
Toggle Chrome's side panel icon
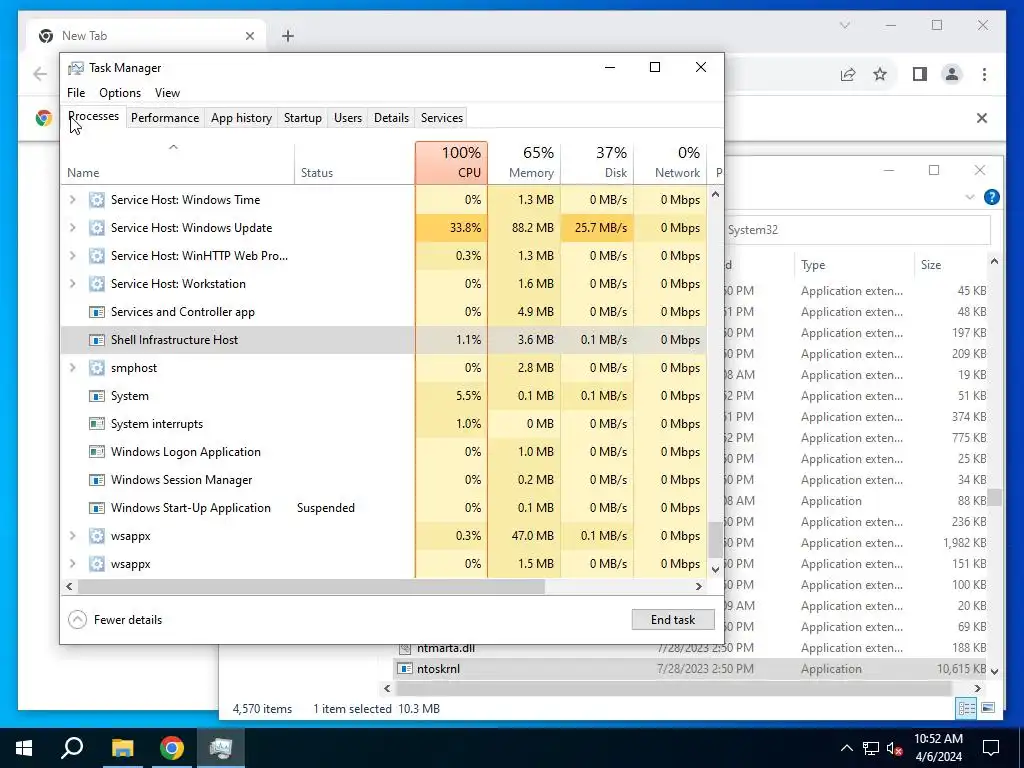(920, 74)
